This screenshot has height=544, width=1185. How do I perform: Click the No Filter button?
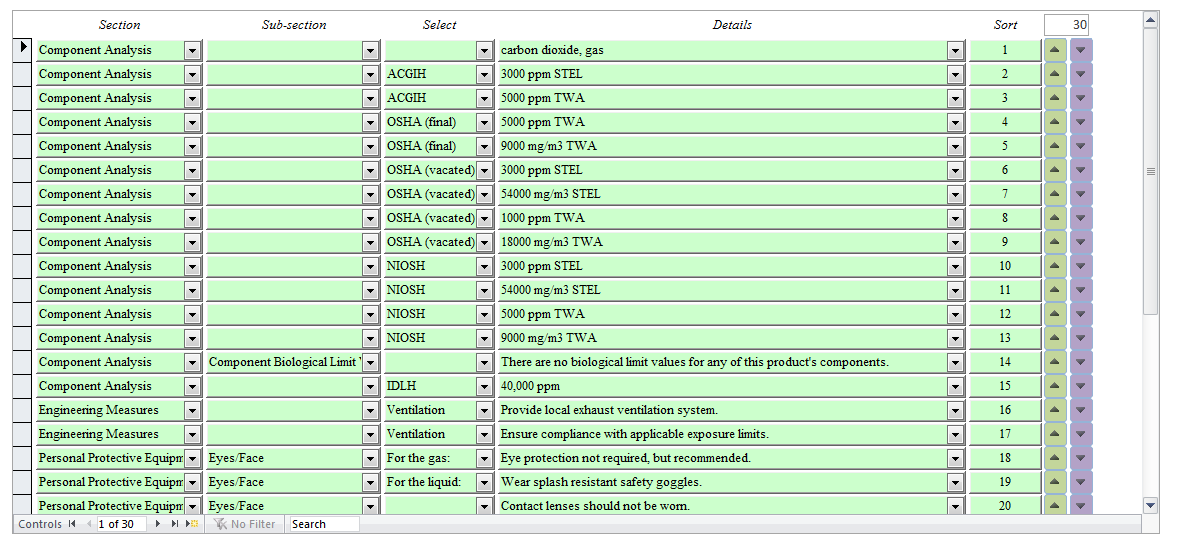244,524
